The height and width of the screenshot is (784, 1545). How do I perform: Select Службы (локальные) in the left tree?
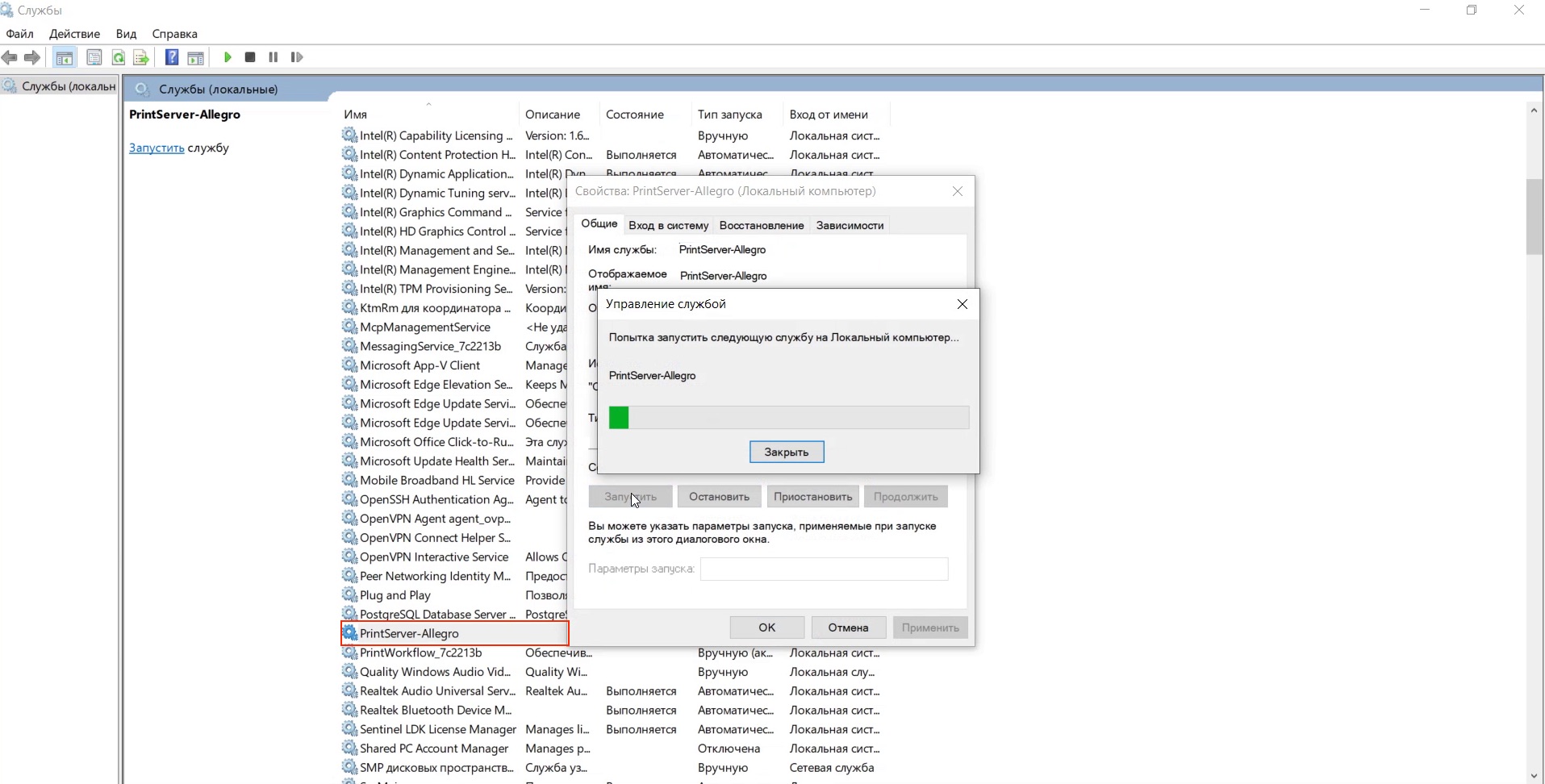click(x=61, y=86)
